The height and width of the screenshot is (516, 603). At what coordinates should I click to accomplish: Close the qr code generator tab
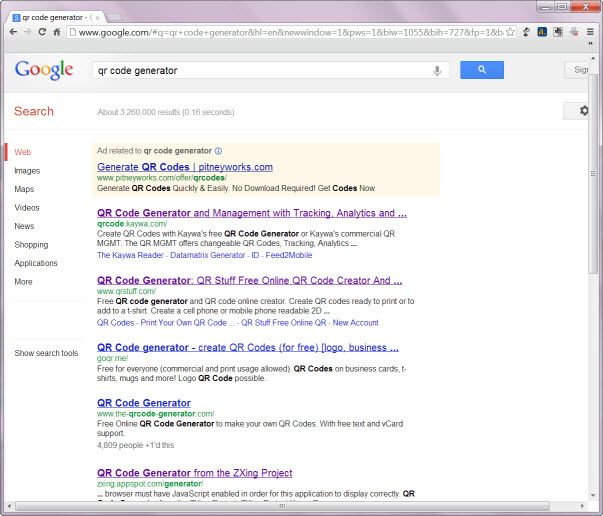pos(98,18)
